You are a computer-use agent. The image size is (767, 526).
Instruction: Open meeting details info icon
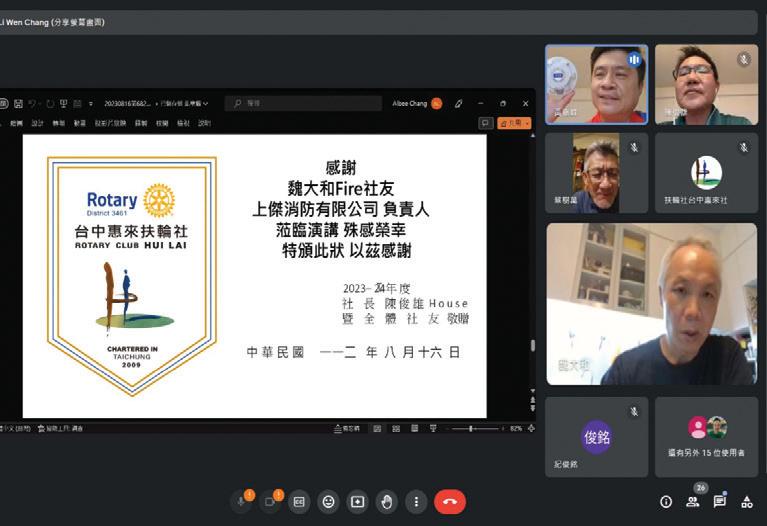(x=666, y=502)
